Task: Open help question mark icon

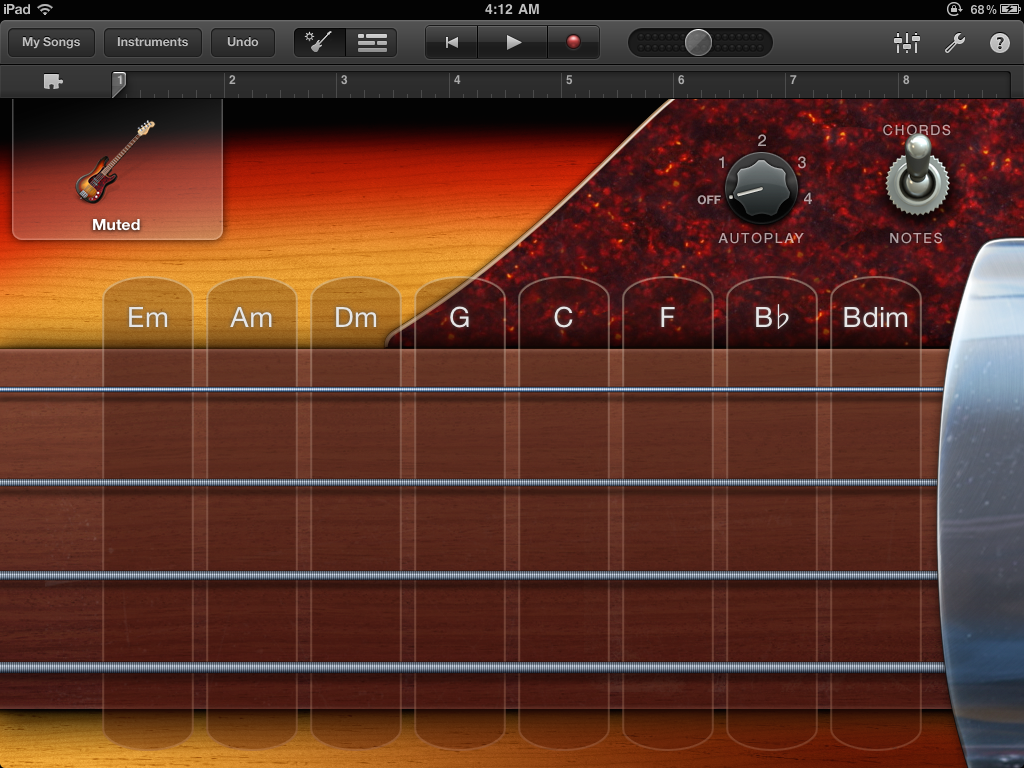Action: 999,42
